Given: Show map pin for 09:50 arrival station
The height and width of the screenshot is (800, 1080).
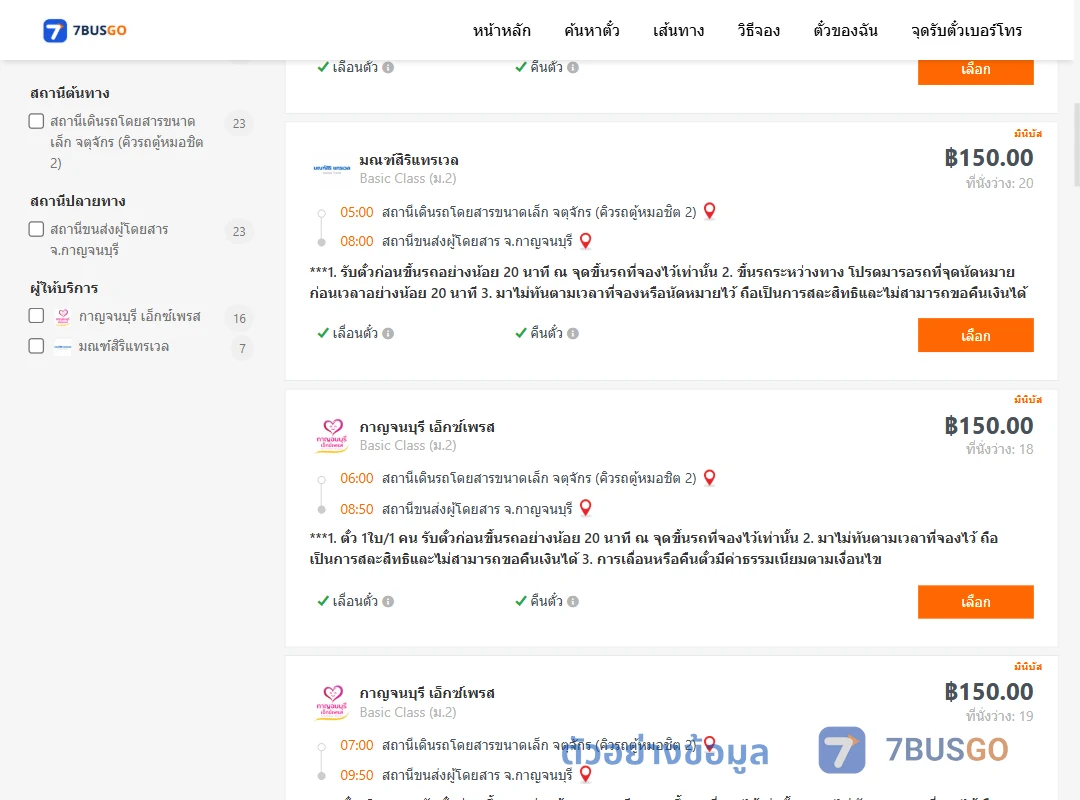Looking at the screenshot, I should (585, 774).
